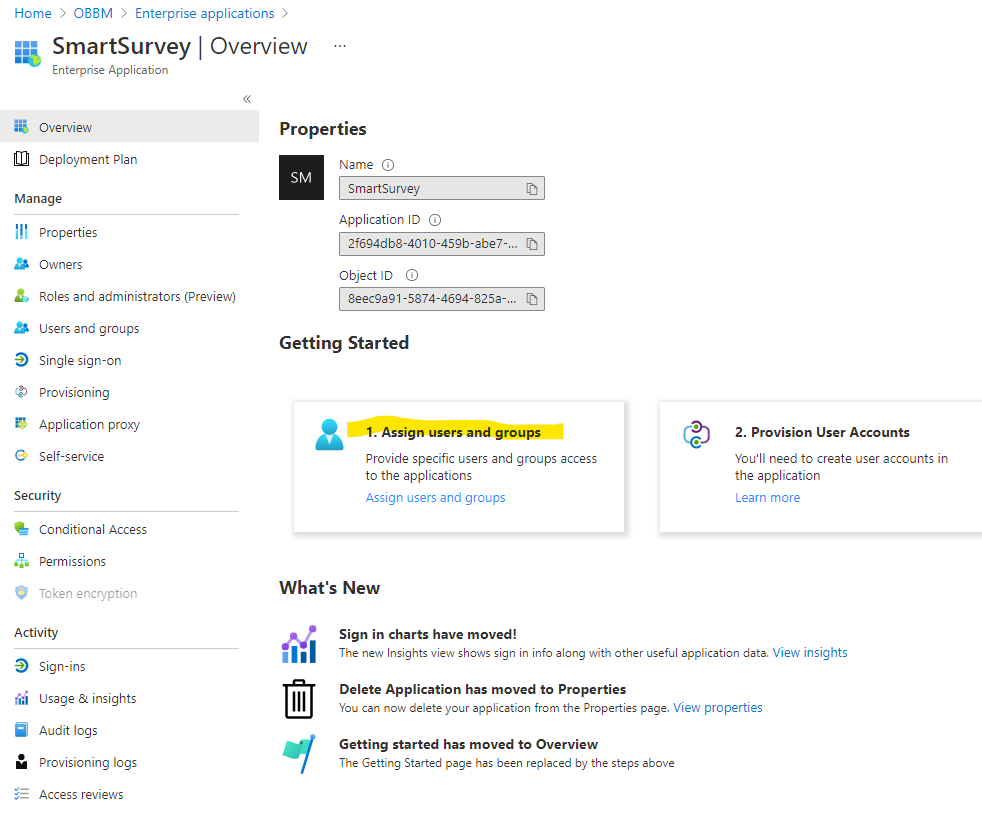Click Learn more under Provision User Accounts

coord(767,497)
